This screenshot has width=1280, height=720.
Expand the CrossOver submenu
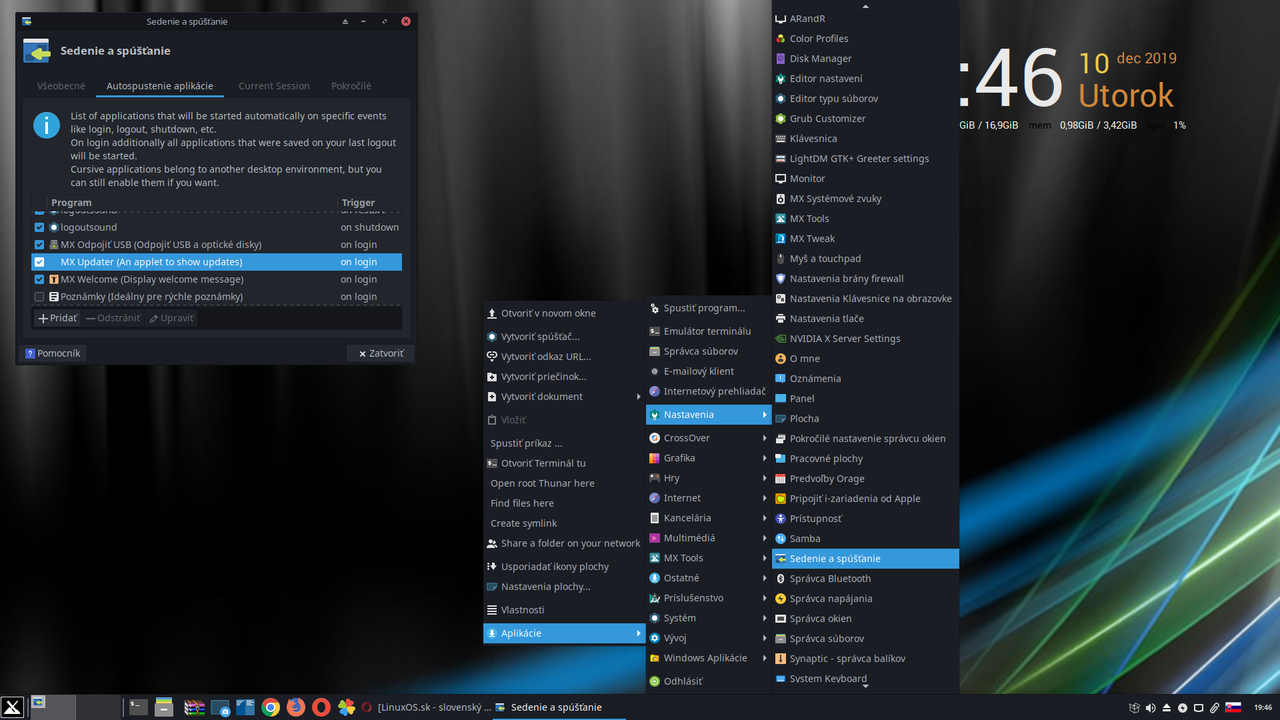pyautogui.click(x=709, y=438)
